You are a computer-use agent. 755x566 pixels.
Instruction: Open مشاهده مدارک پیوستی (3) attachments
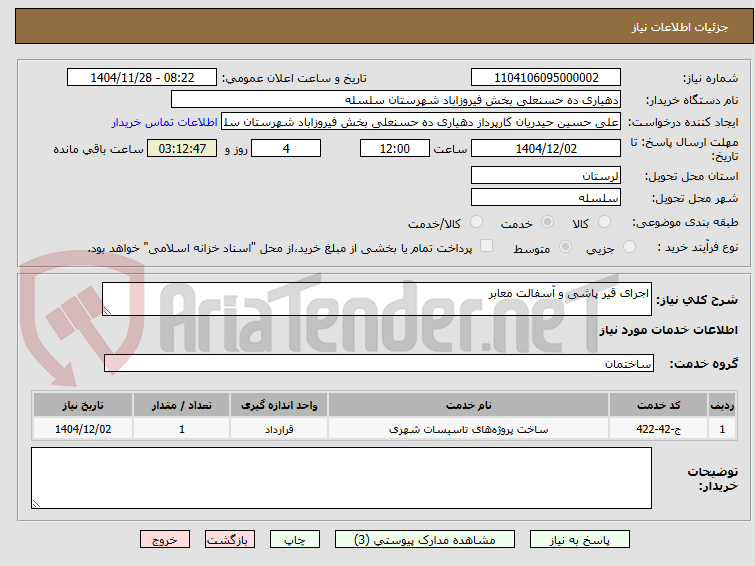coord(425,540)
